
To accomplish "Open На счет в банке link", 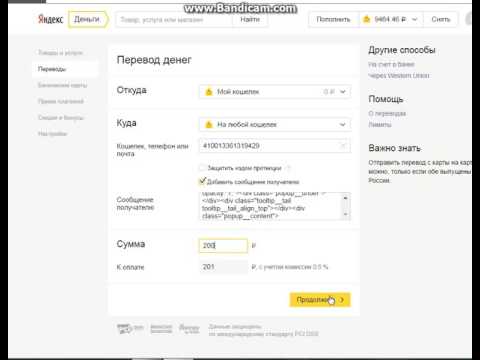I will tap(391, 64).
